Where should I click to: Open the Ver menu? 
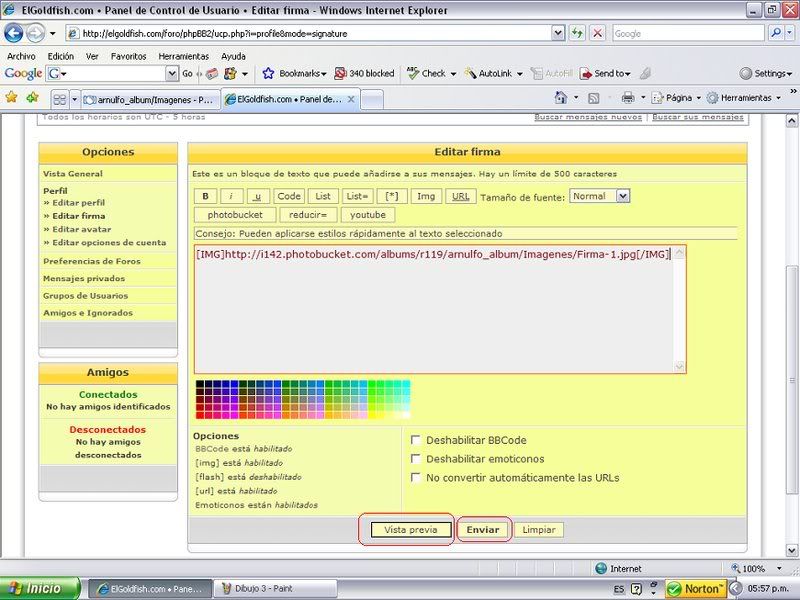coord(92,56)
